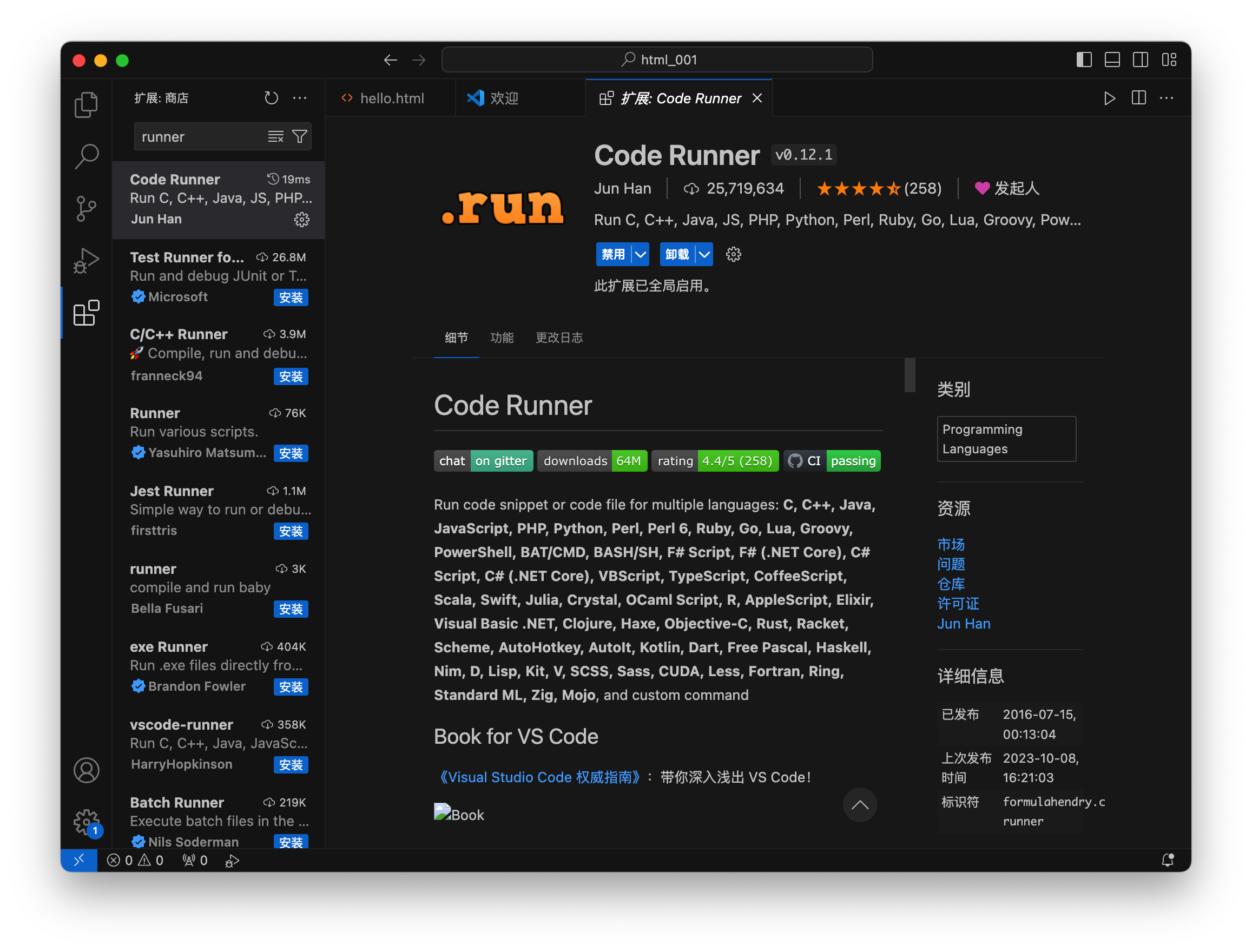The image size is (1252, 952).
Task: Click the debug launch icon in status bar
Action: tap(232, 860)
